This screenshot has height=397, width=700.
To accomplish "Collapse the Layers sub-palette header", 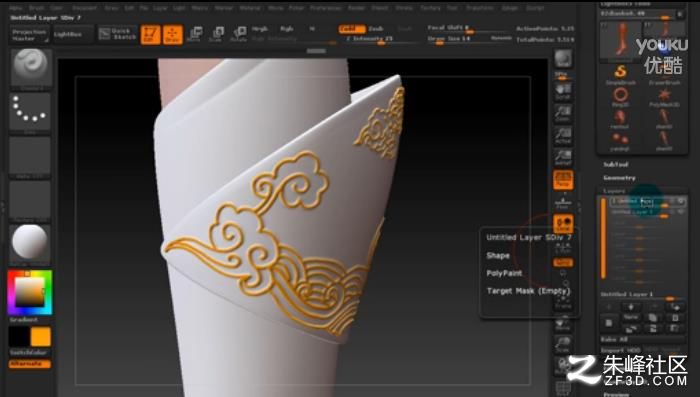I will click(614, 191).
